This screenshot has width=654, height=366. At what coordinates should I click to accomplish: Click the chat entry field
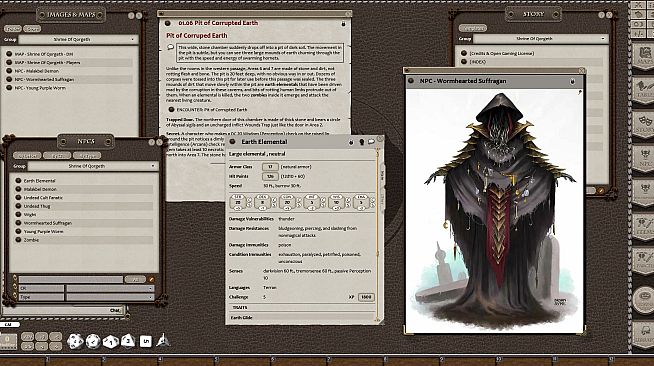63,310
